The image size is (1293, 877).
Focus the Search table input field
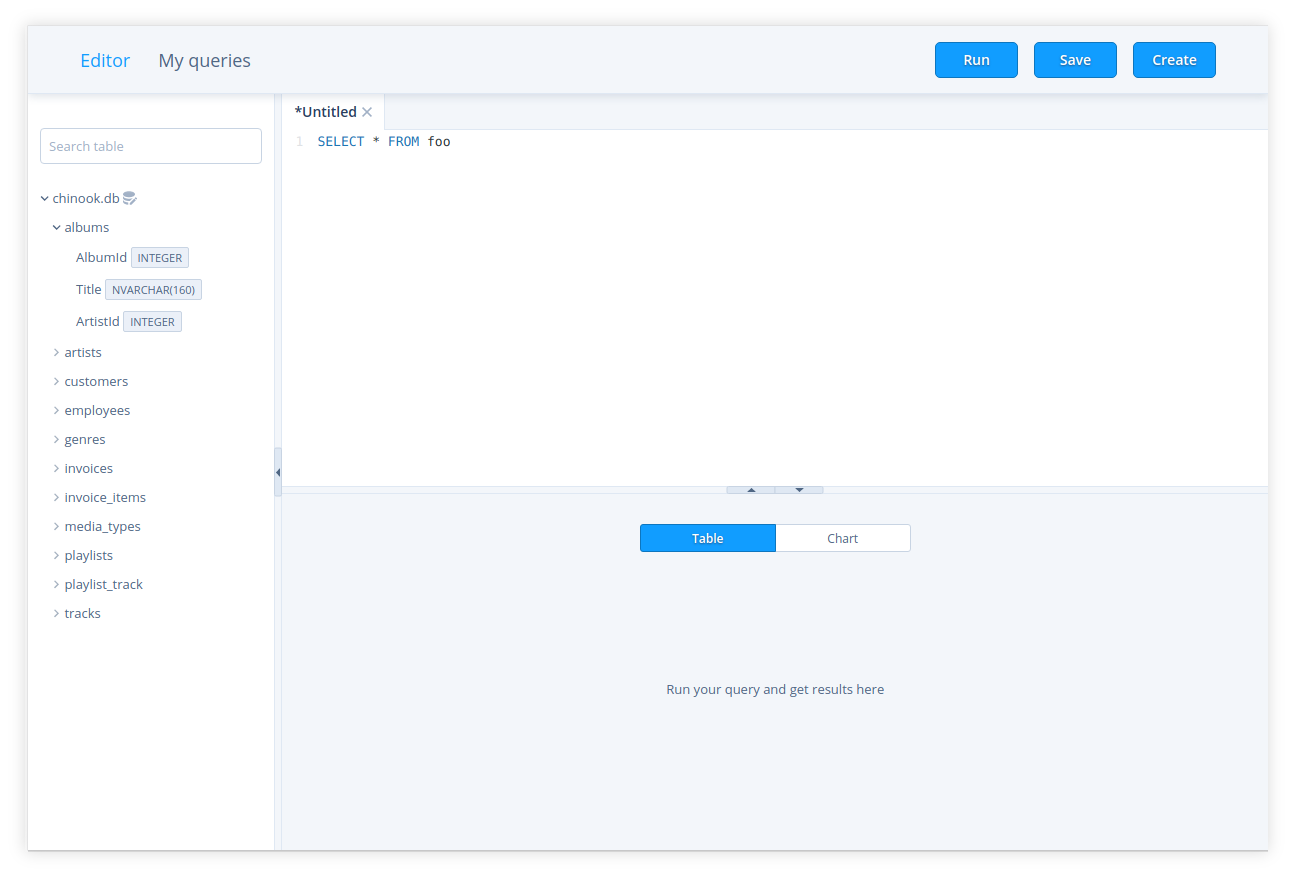[x=150, y=146]
